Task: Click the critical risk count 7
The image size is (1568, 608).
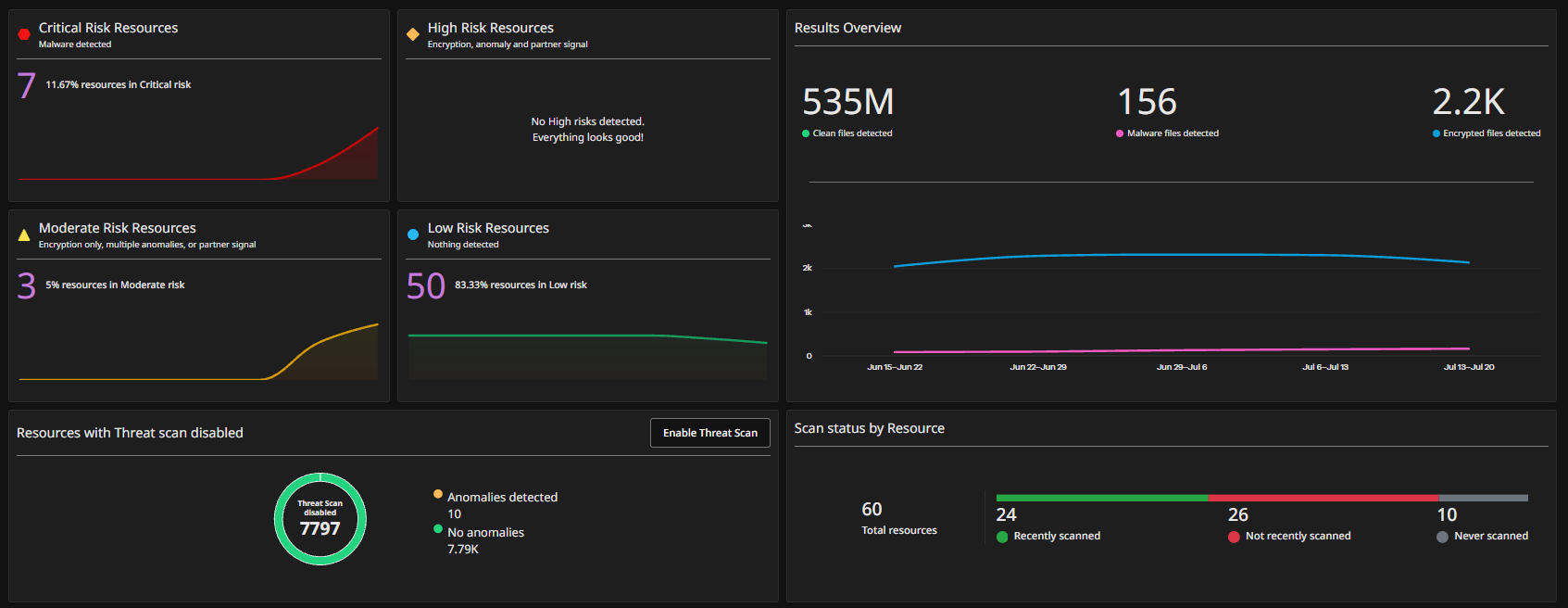Action: [x=26, y=85]
